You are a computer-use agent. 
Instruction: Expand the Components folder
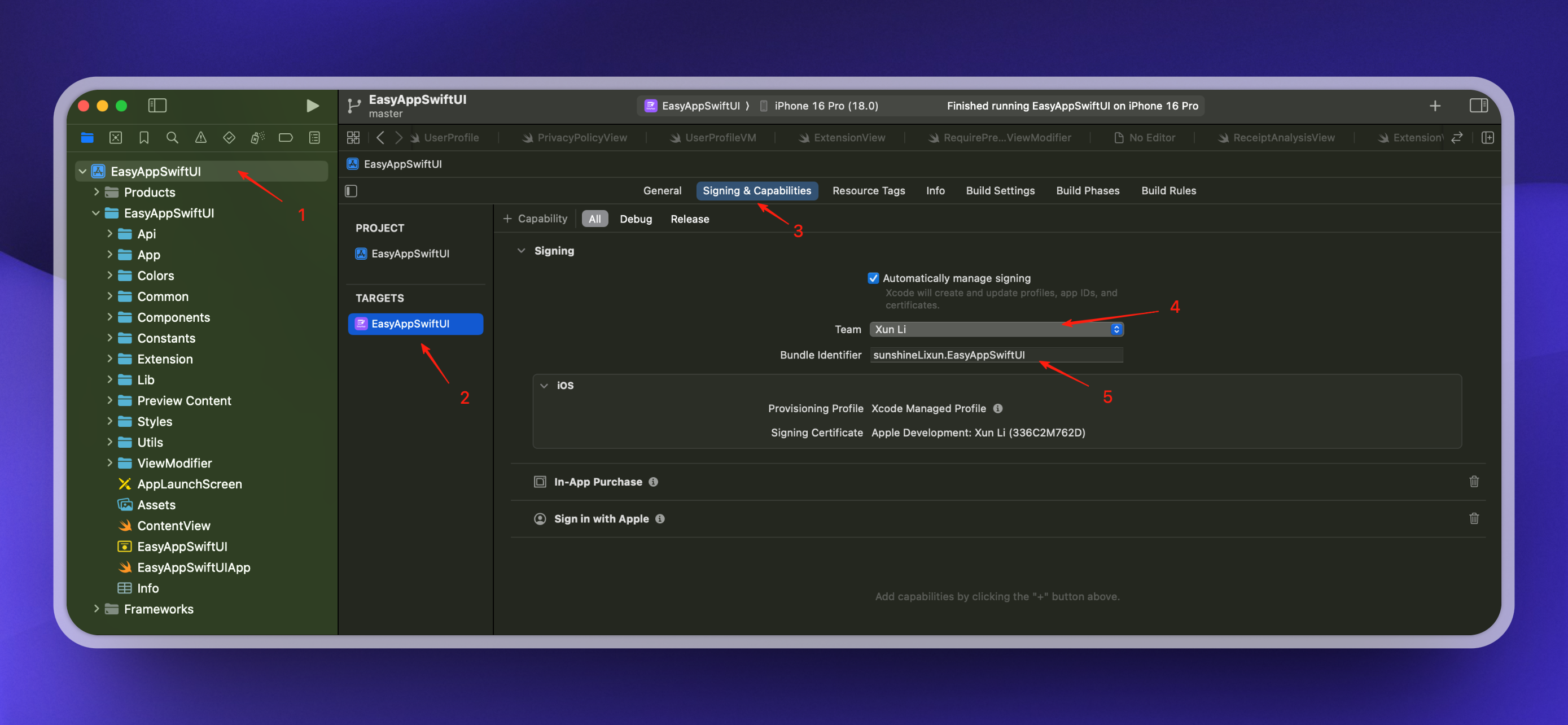110,317
